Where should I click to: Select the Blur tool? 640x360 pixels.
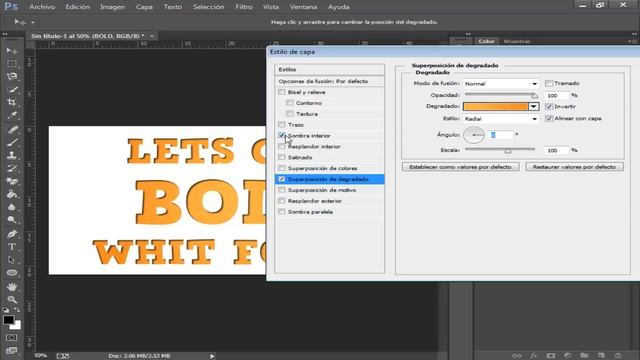tap(11, 207)
